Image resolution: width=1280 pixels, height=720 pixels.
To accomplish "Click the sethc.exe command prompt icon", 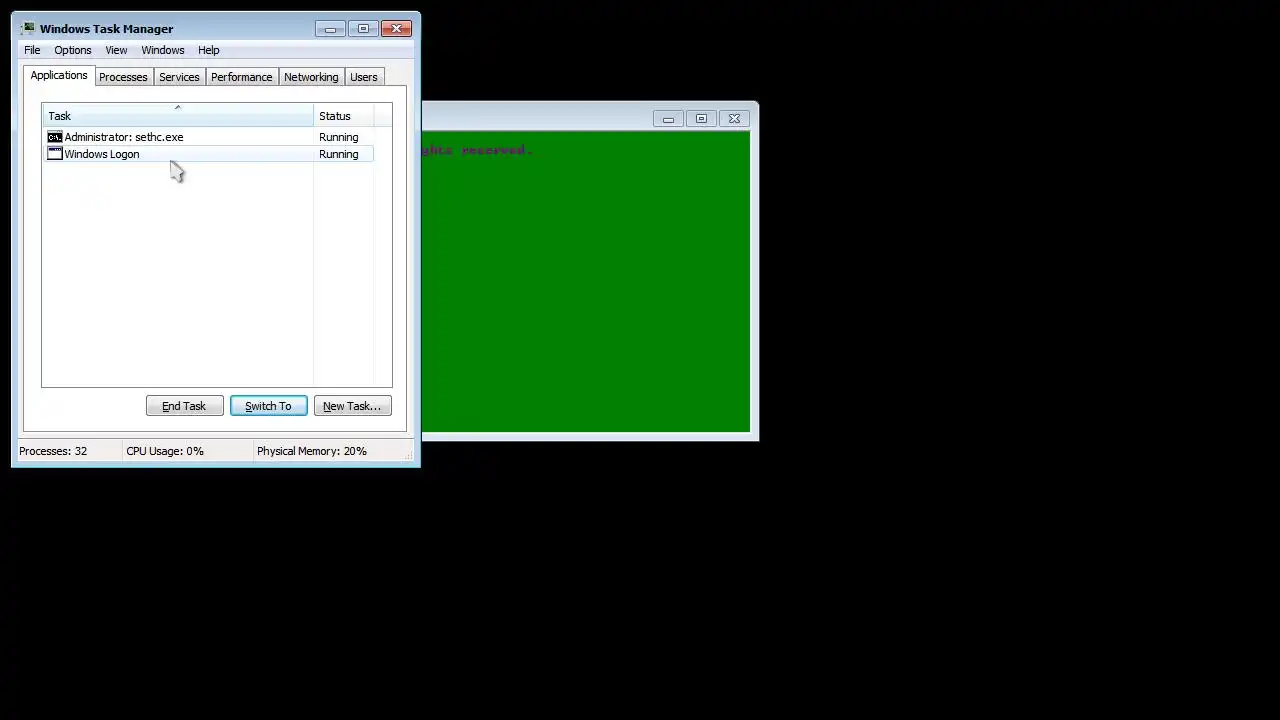I will [x=55, y=137].
